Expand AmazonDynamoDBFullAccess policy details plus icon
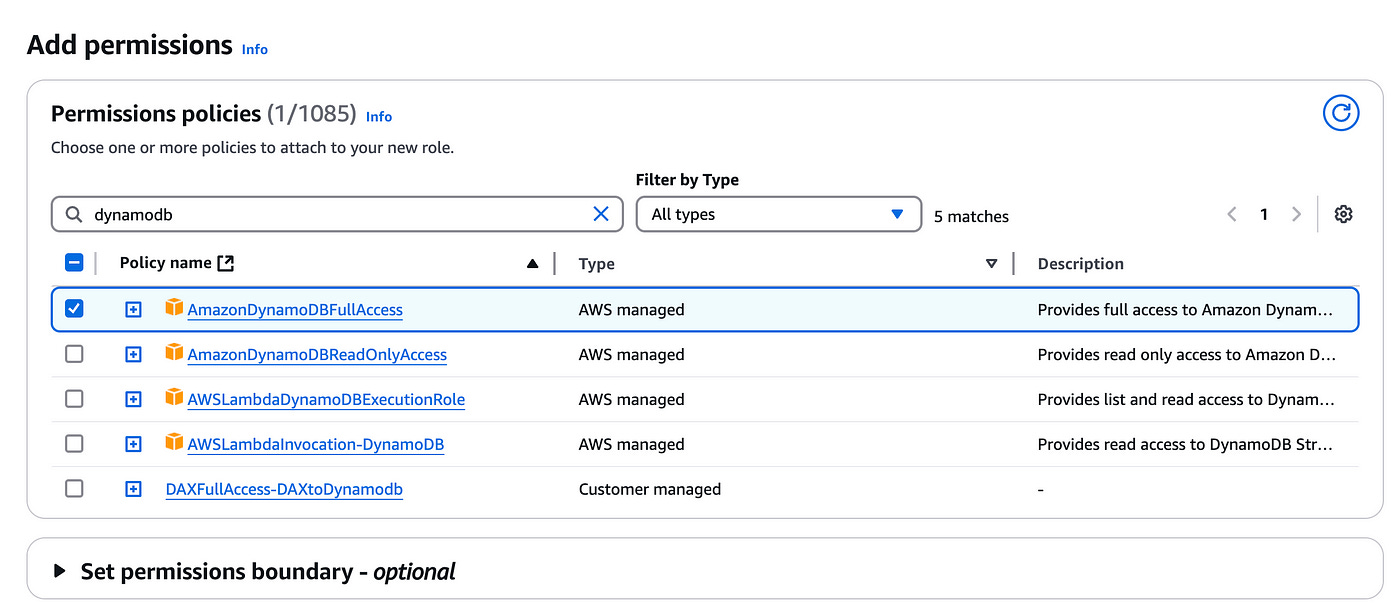This screenshot has height=611, width=1400. 133,310
